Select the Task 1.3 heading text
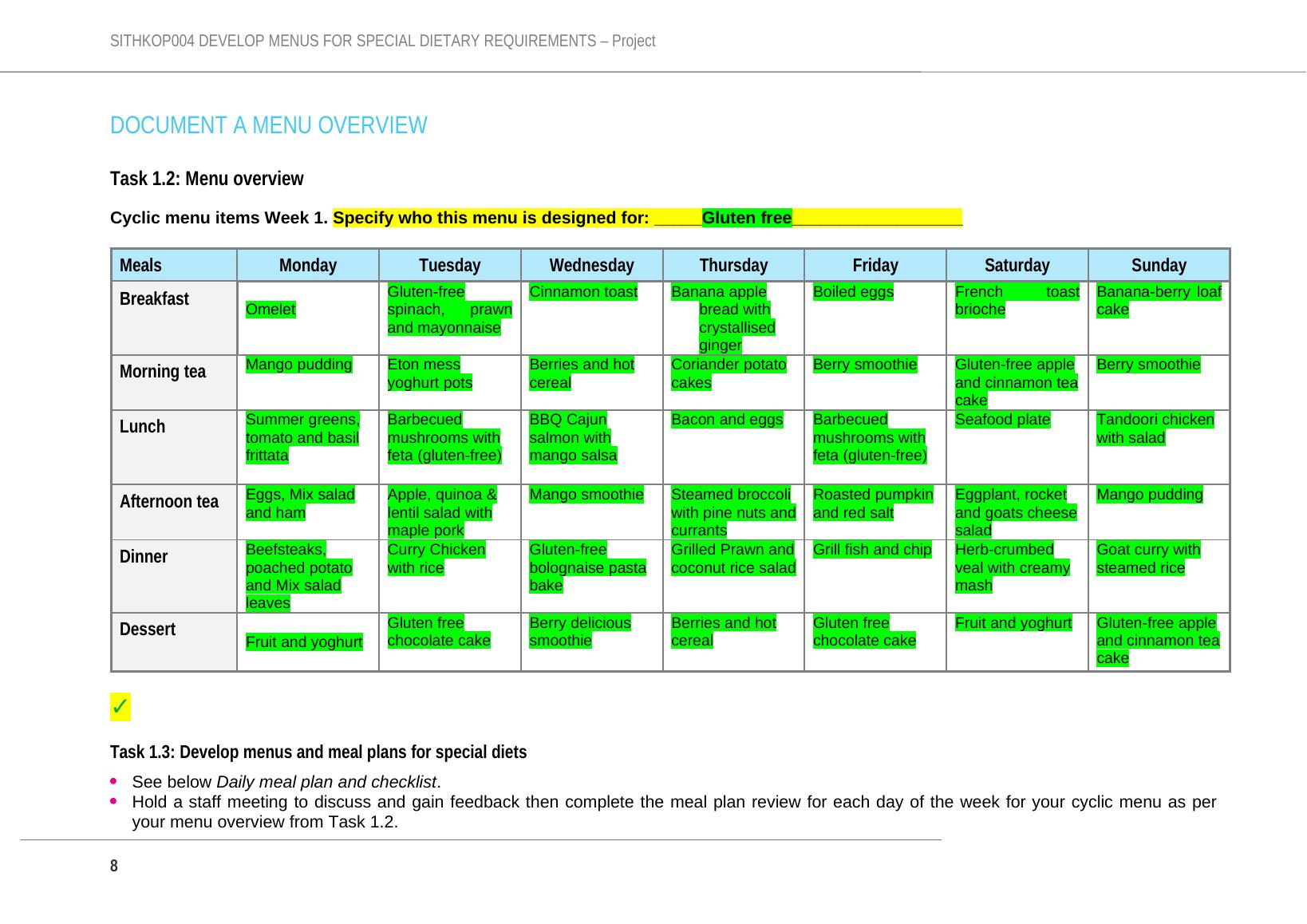The image size is (1307, 924). (318, 752)
